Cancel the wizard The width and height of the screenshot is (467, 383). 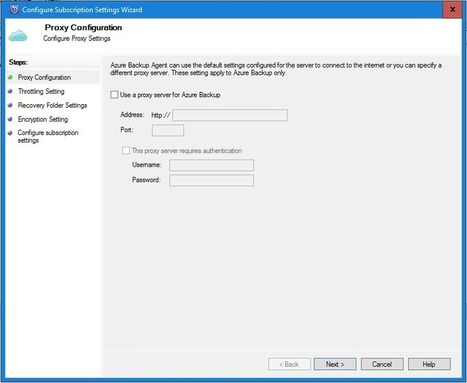pos(382,364)
